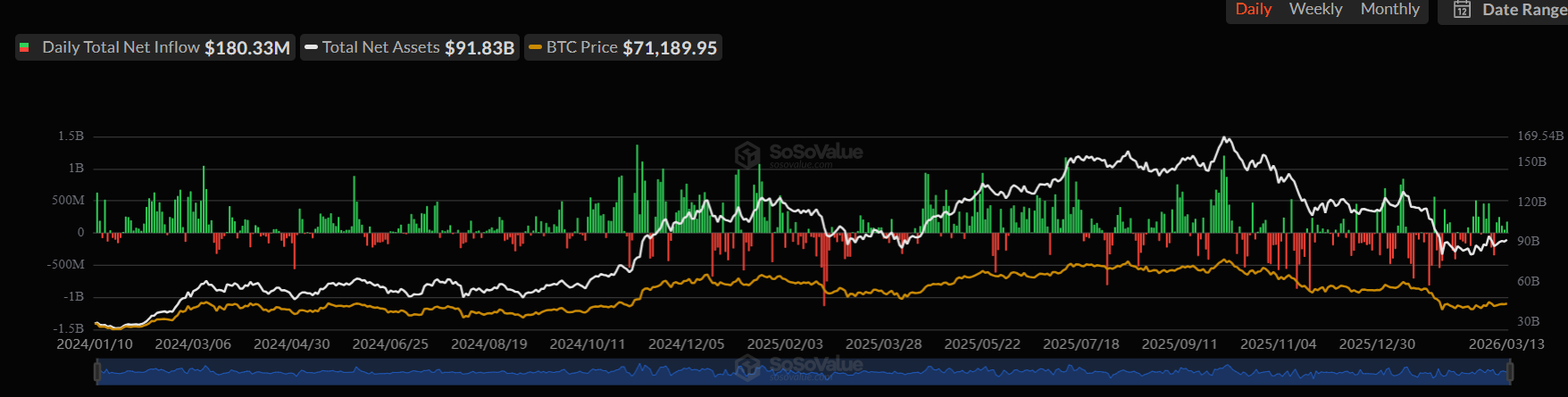This screenshot has height=397, width=1568.
Task: Click the 2026/03/13 x-axis date label
Action: coord(1506,344)
